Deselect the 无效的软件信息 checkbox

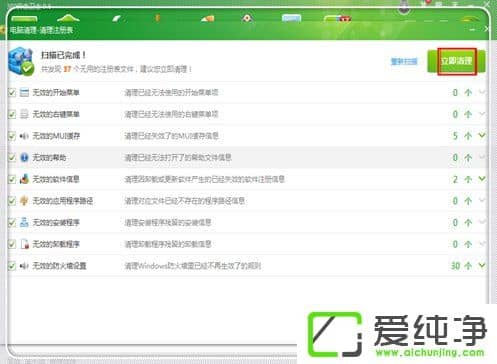[12, 179]
